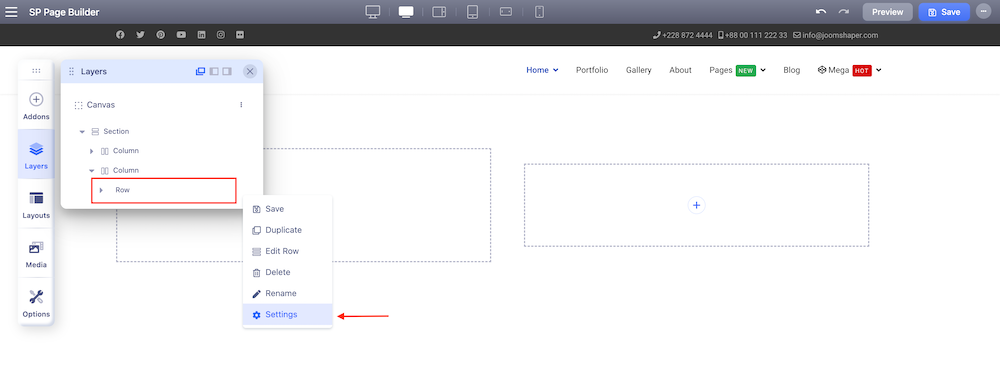Select portrait mobile device preview

click(540, 12)
